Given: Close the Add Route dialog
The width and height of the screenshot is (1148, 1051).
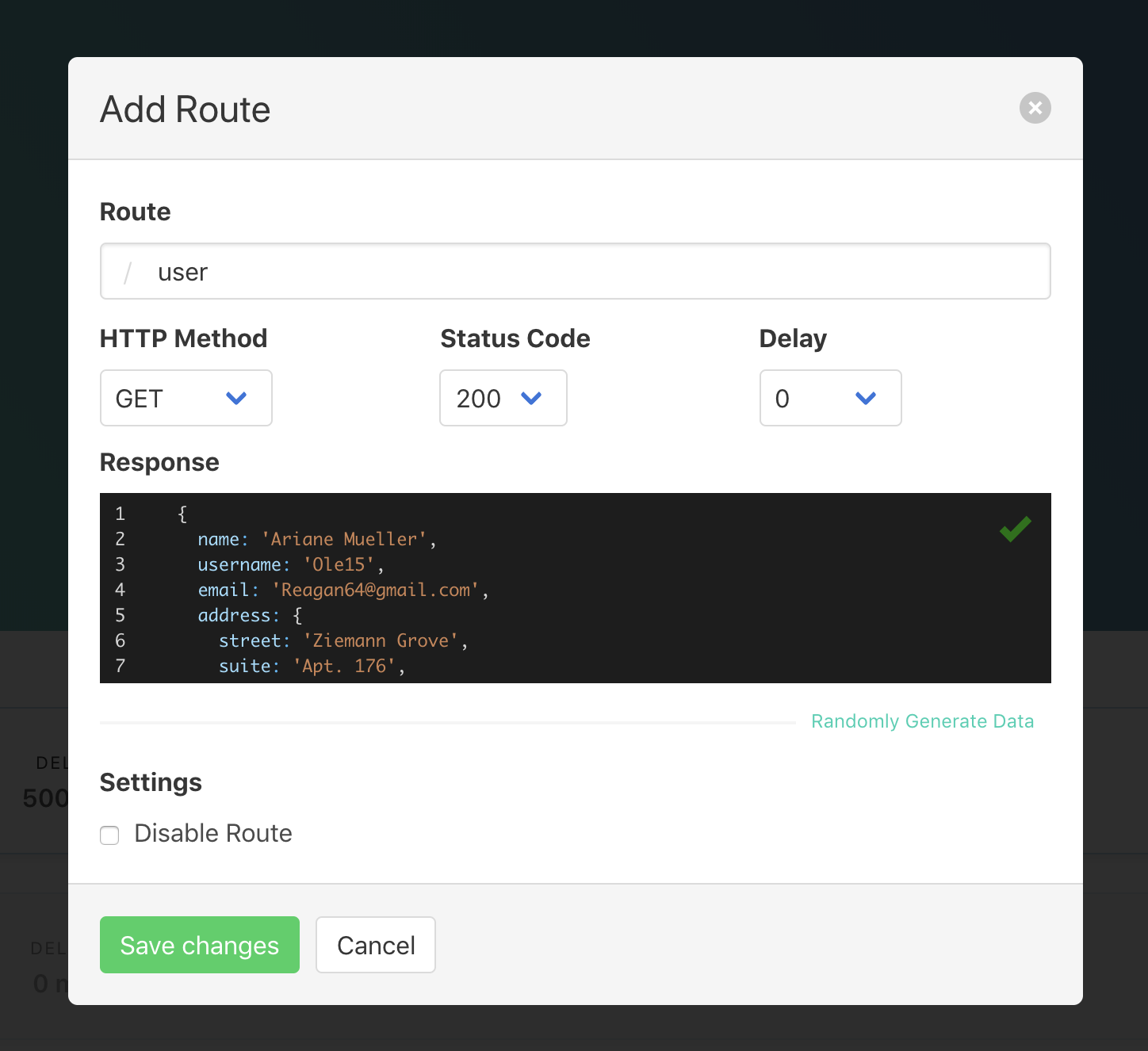Looking at the screenshot, I should (1035, 108).
